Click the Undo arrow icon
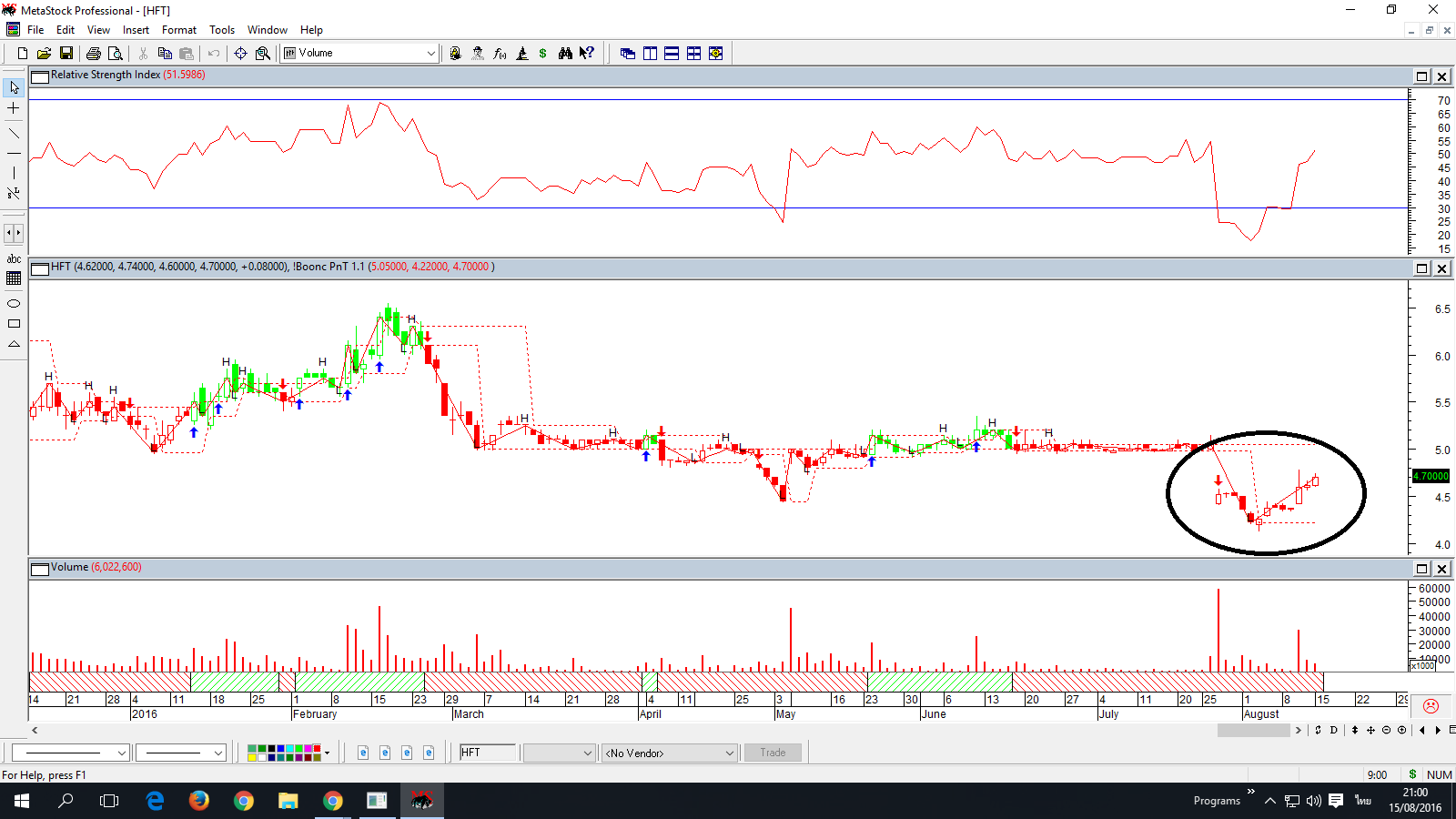1456x819 pixels. click(214, 54)
